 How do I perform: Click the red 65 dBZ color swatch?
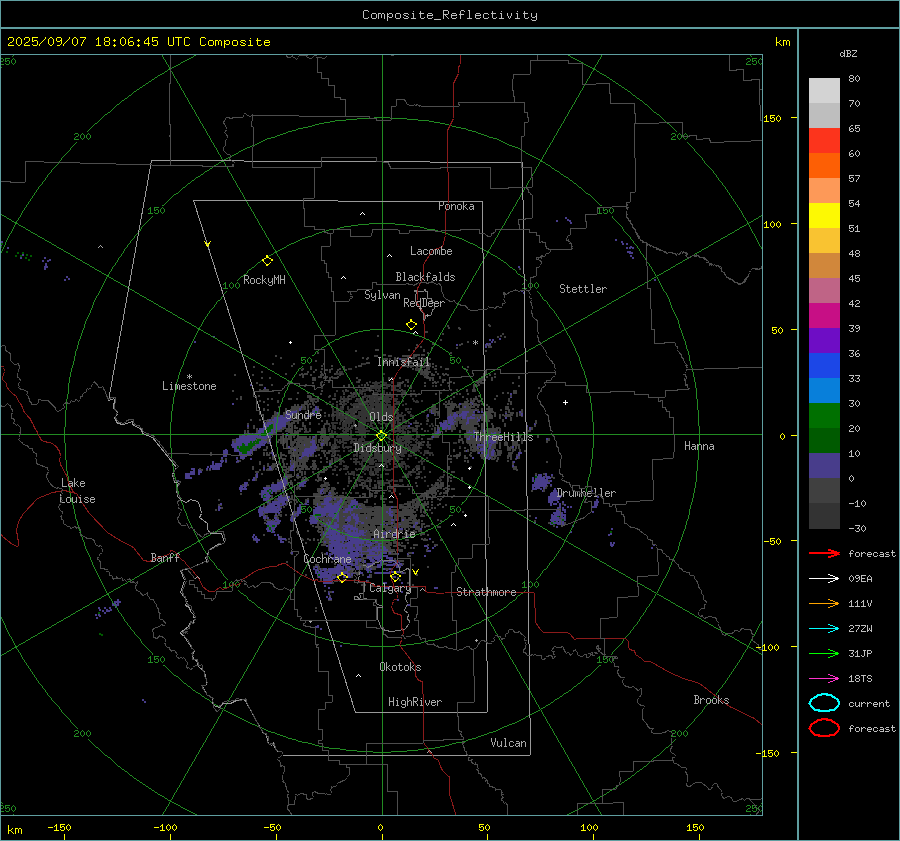(x=824, y=140)
